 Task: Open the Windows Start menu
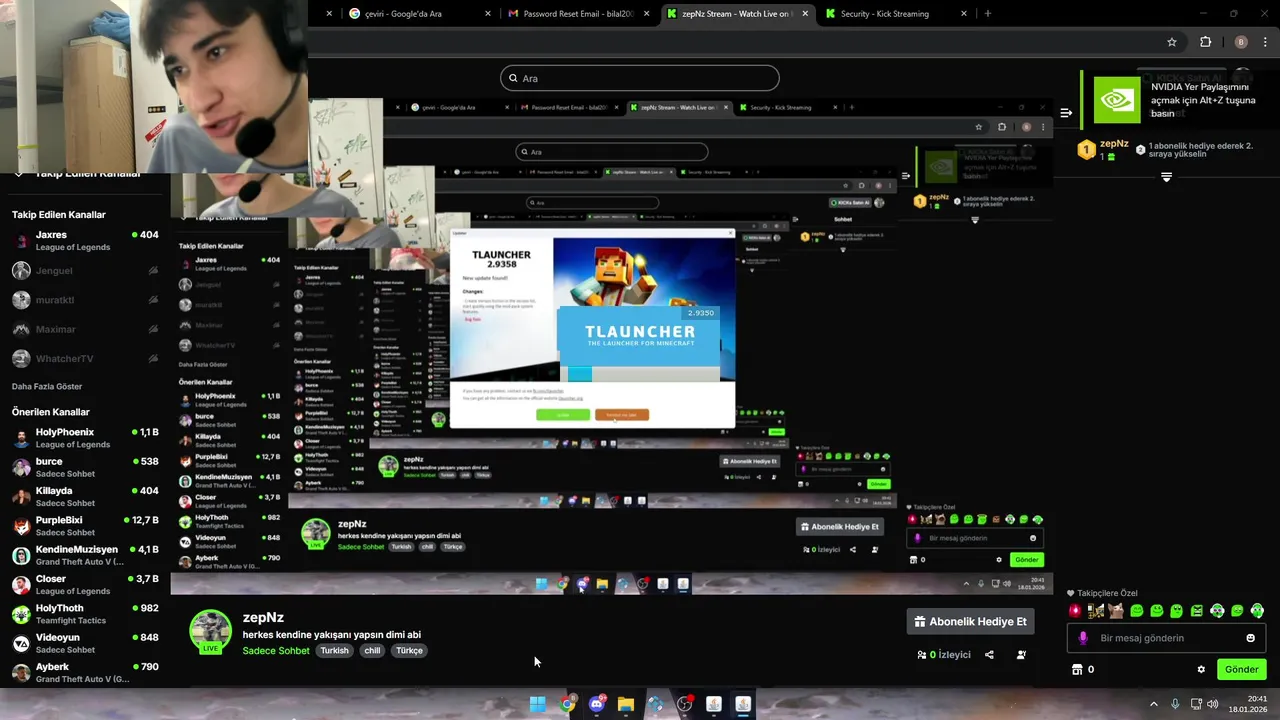tap(537, 704)
